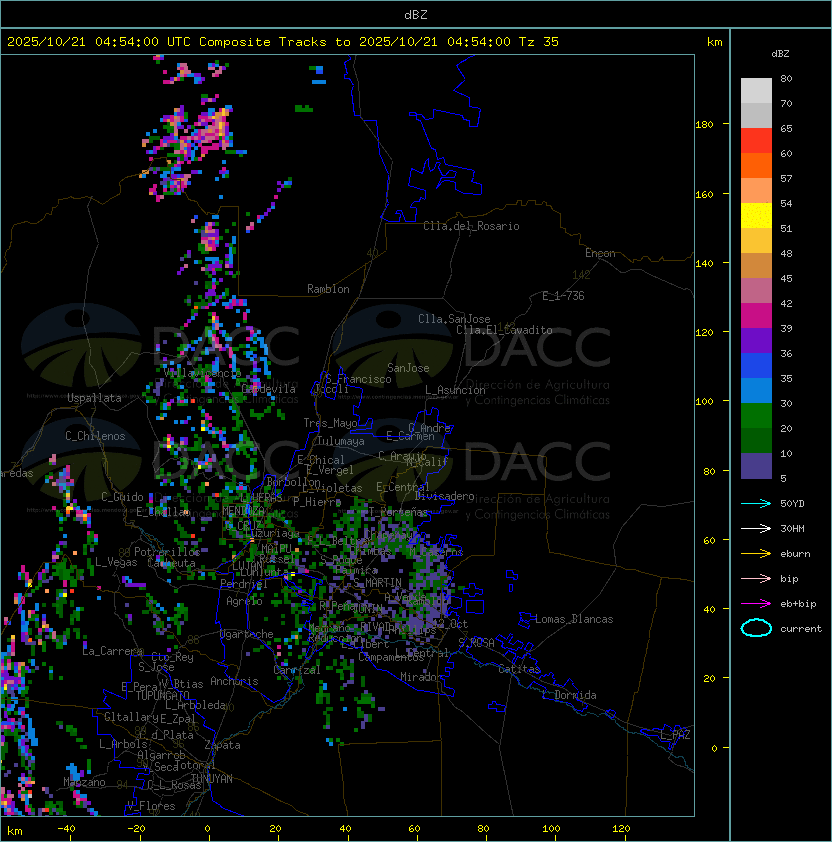Click the 'S_Francisco' map label
Image resolution: width=832 pixels, height=842 pixels.
(358, 379)
